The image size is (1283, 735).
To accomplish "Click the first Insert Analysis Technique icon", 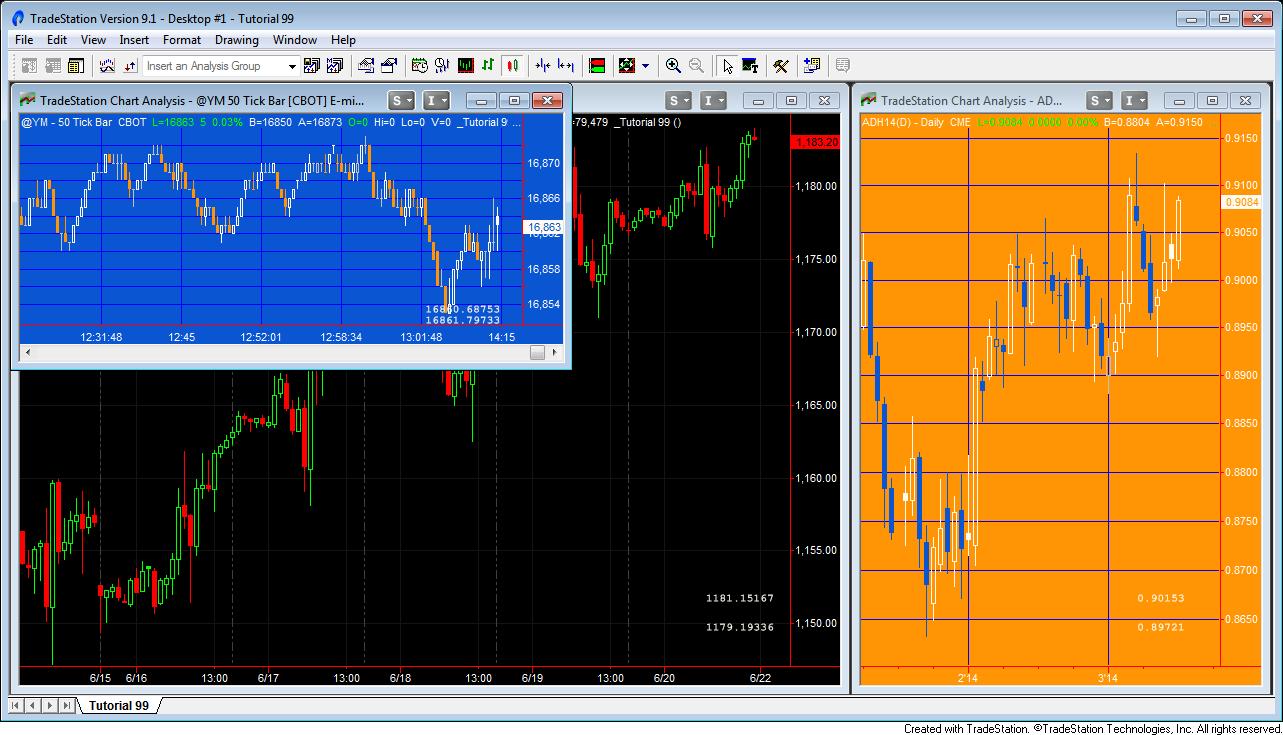I will point(312,66).
